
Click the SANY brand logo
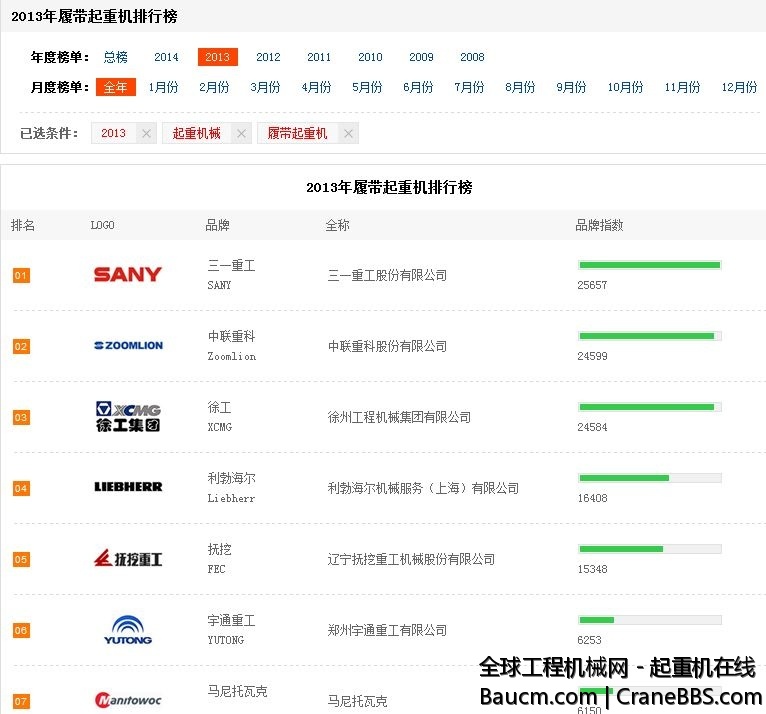coord(127,274)
